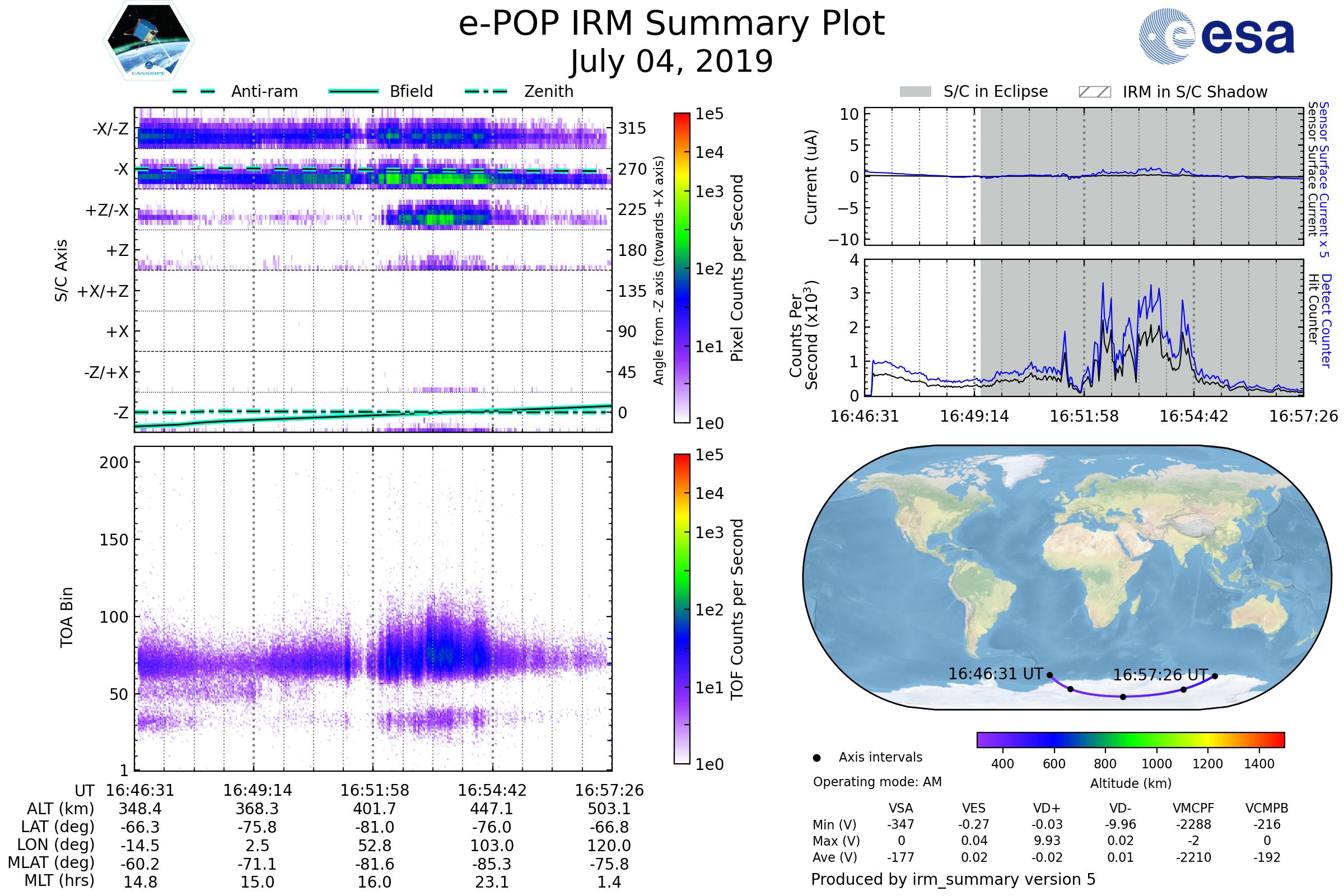Click the 16:57:26 UT end point on map

coord(1215,676)
